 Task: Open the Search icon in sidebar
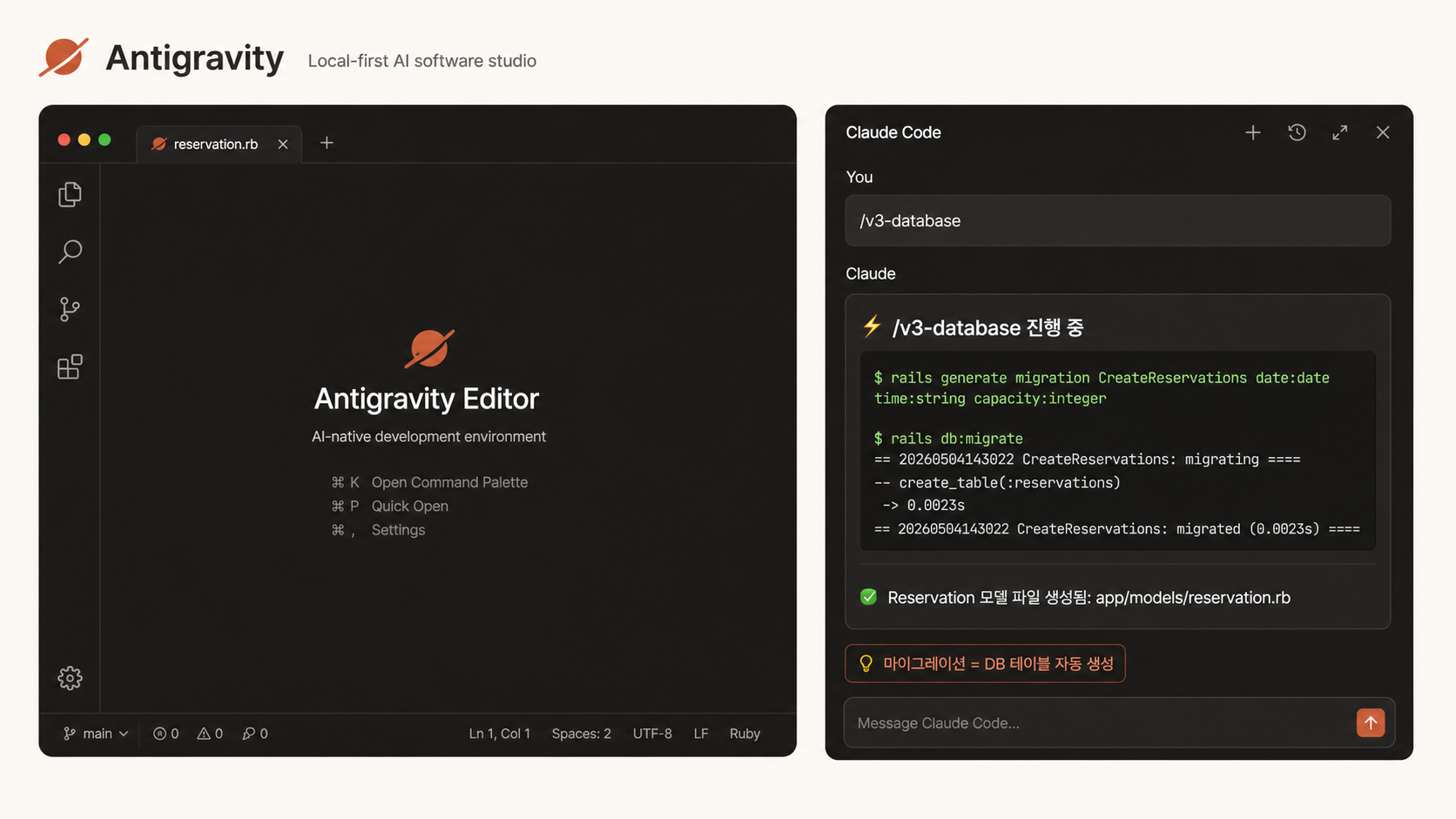70,252
